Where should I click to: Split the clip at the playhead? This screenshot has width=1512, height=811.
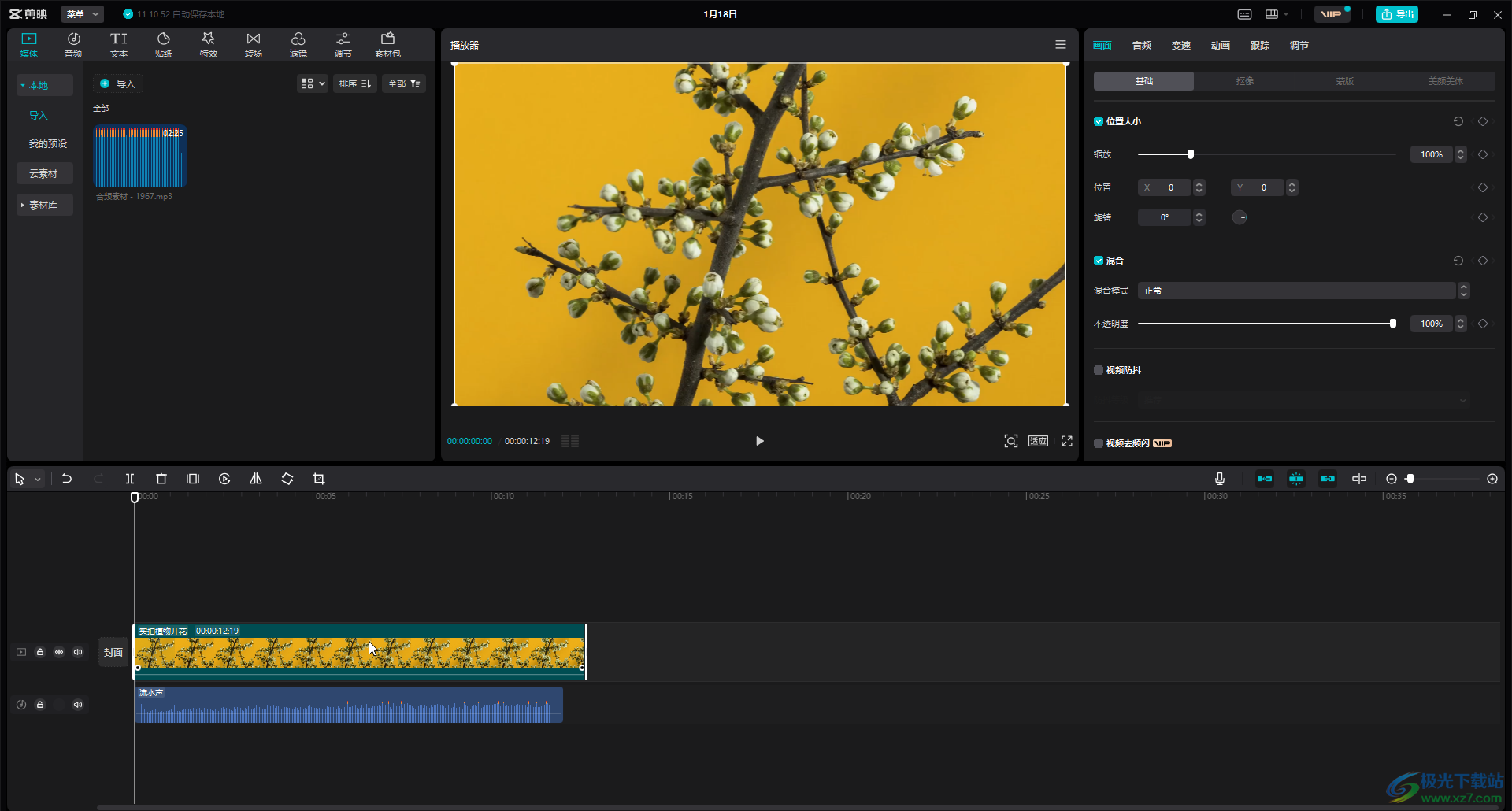pyautogui.click(x=130, y=479)
